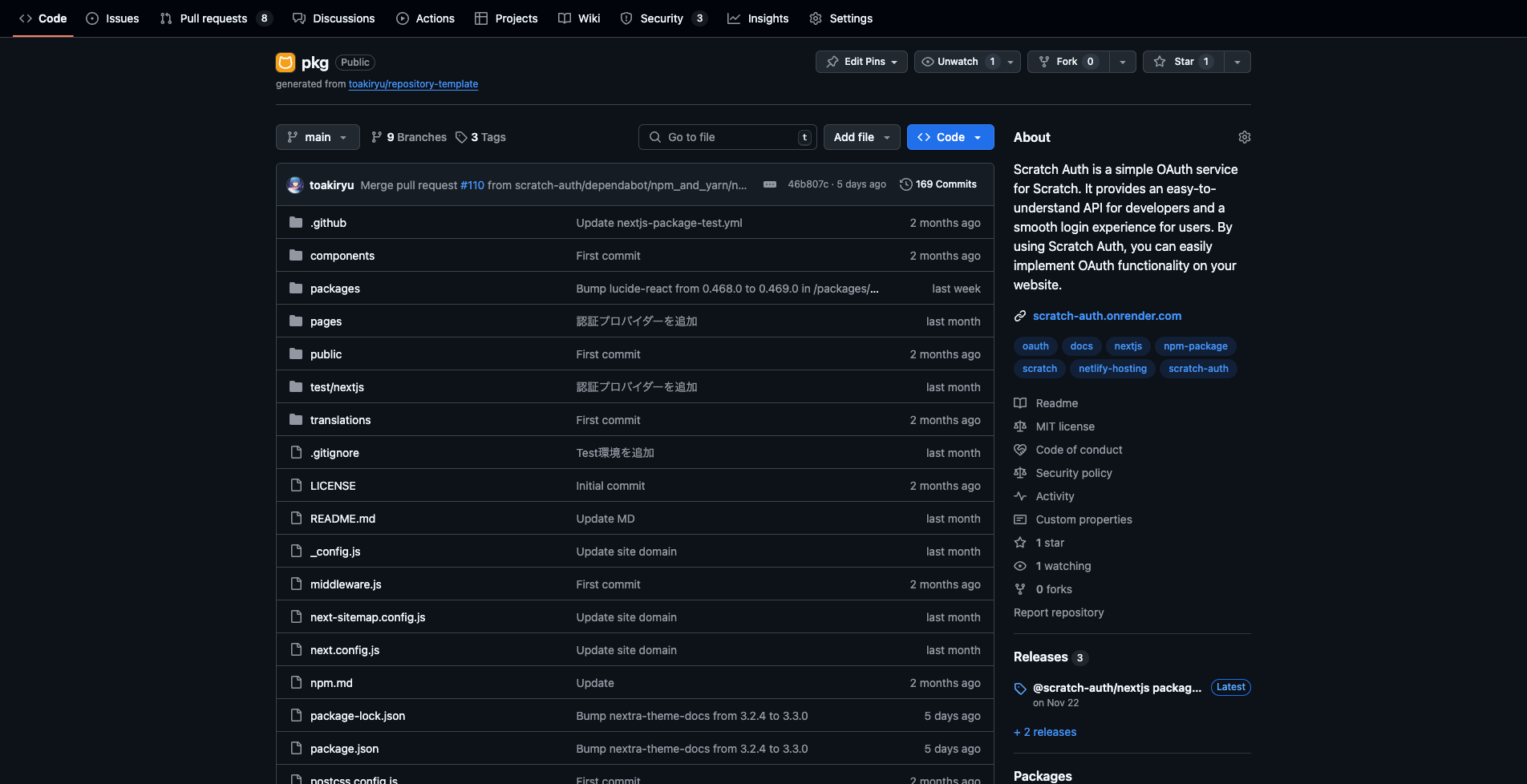
Task: Go to the Actions tab
Action: (425, 18)
